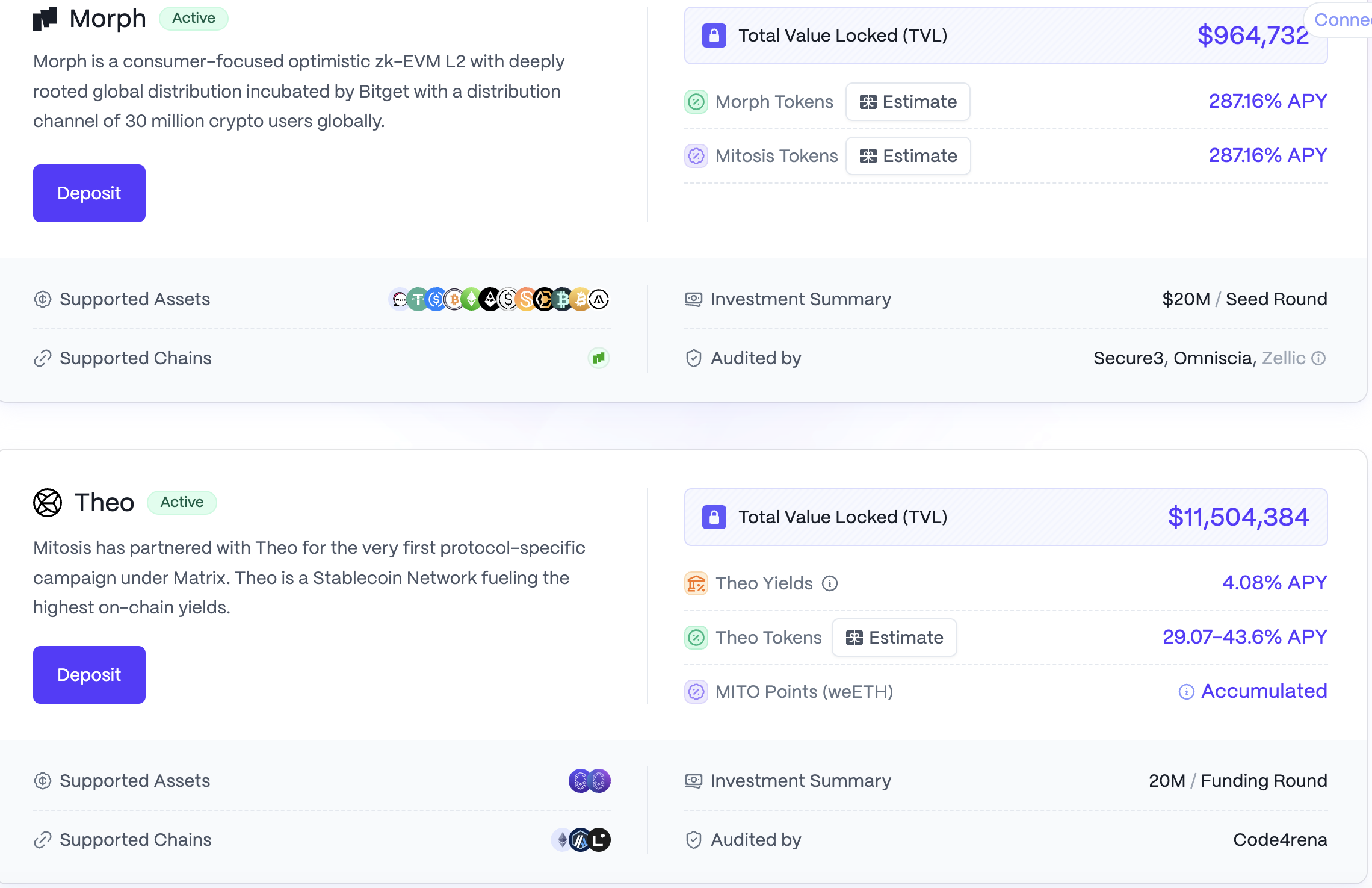
Task: Click the 4.08% APY value
Action: [1275, 583]
